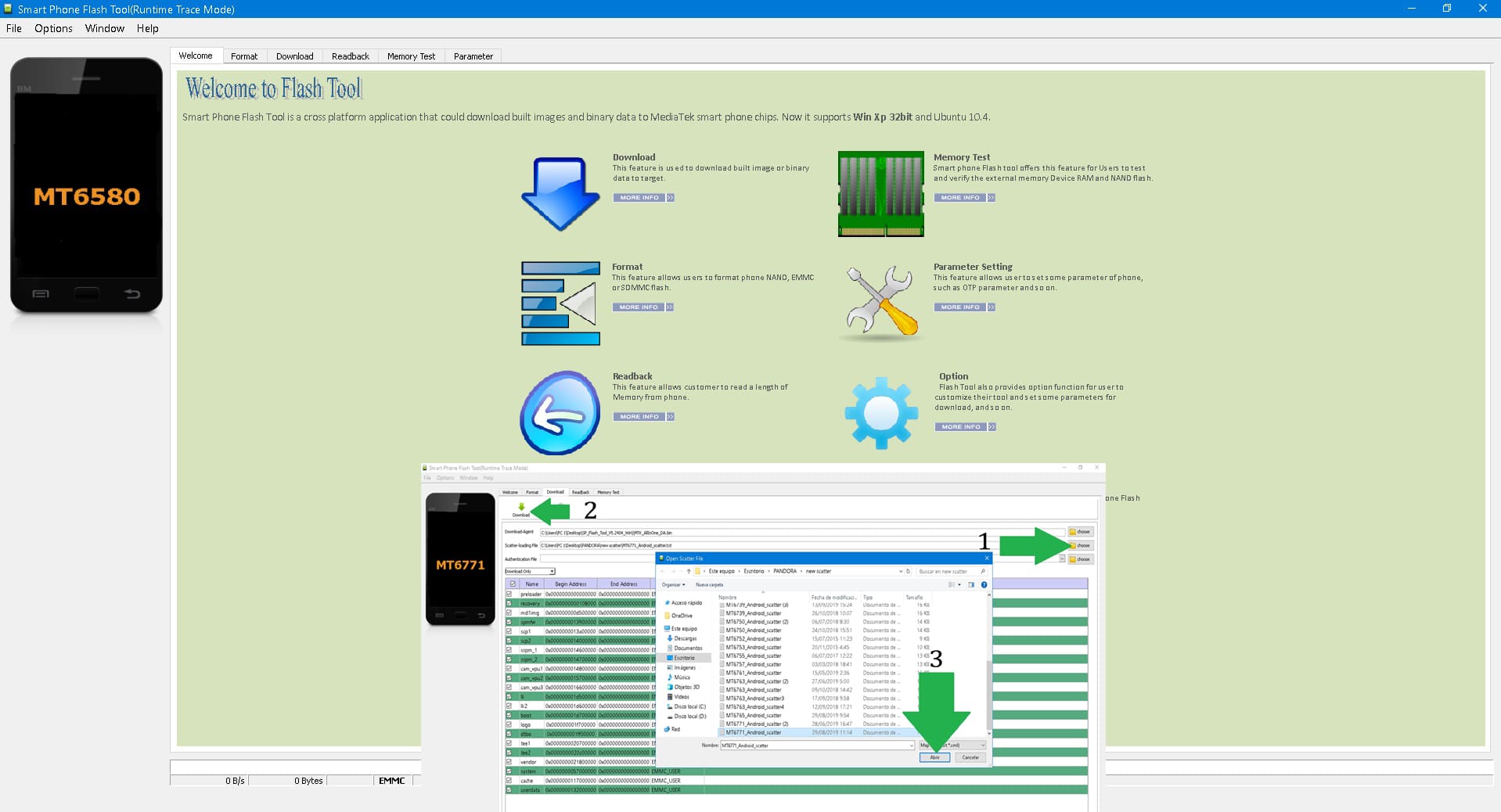Click the round Readback arrow icon
This screenshot has height=812, width=1501.
point(560,413)
